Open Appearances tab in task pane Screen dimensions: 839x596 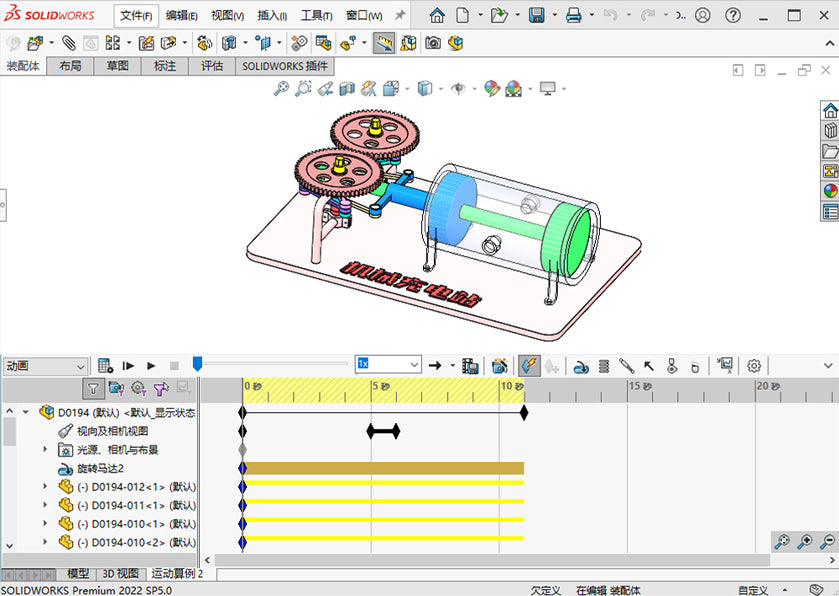point(830,191)
